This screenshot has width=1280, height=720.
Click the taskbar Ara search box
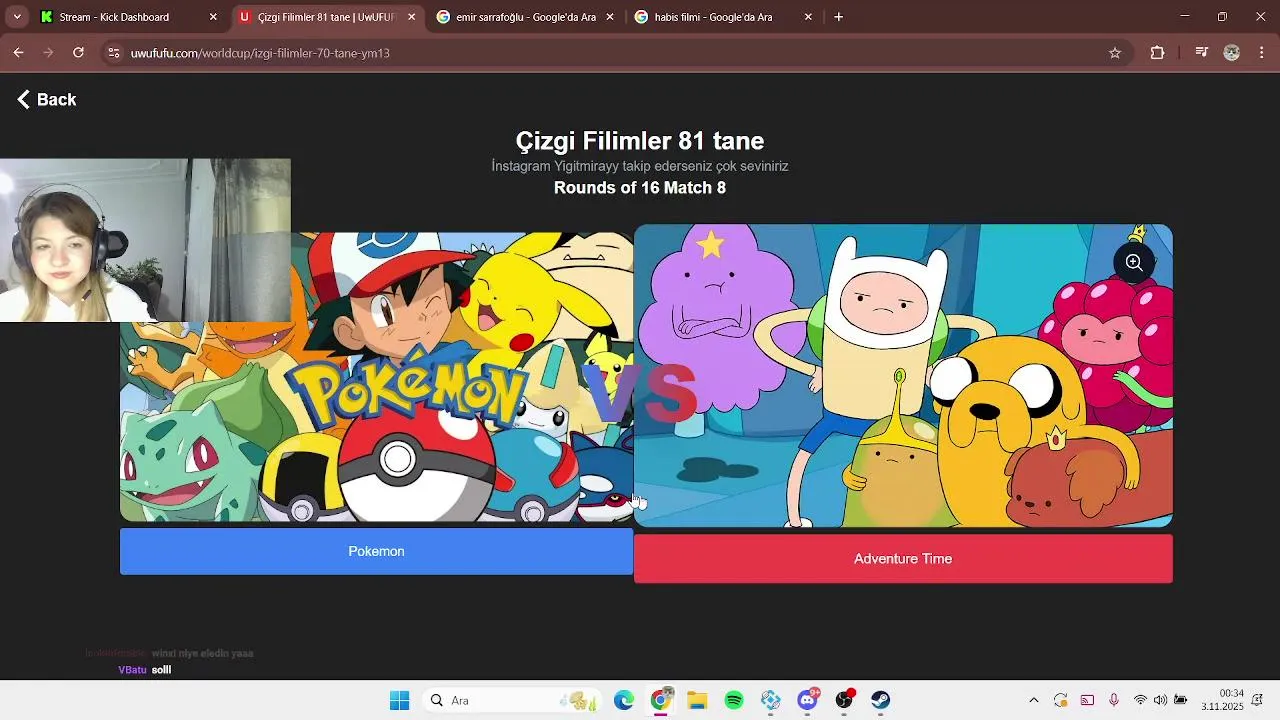pos(511,700)
